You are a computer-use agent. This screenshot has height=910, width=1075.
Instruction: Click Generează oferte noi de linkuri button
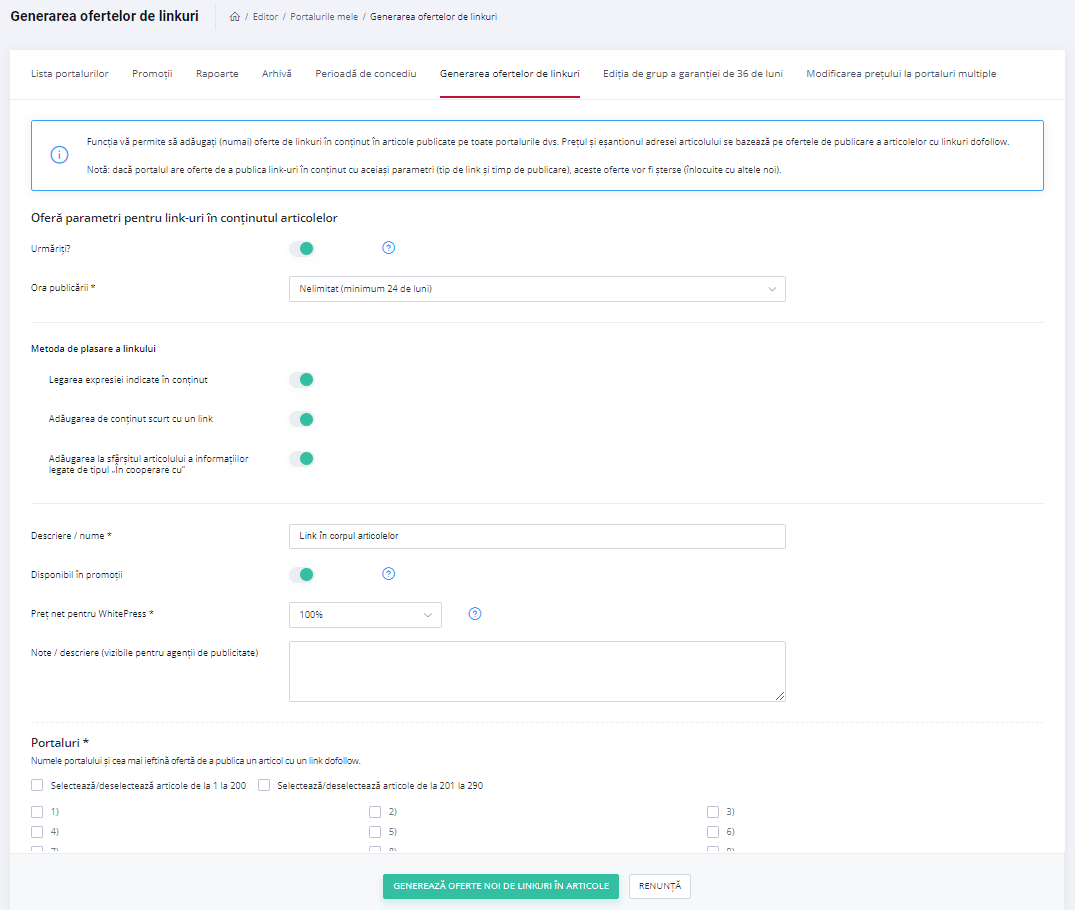[501, 886]
